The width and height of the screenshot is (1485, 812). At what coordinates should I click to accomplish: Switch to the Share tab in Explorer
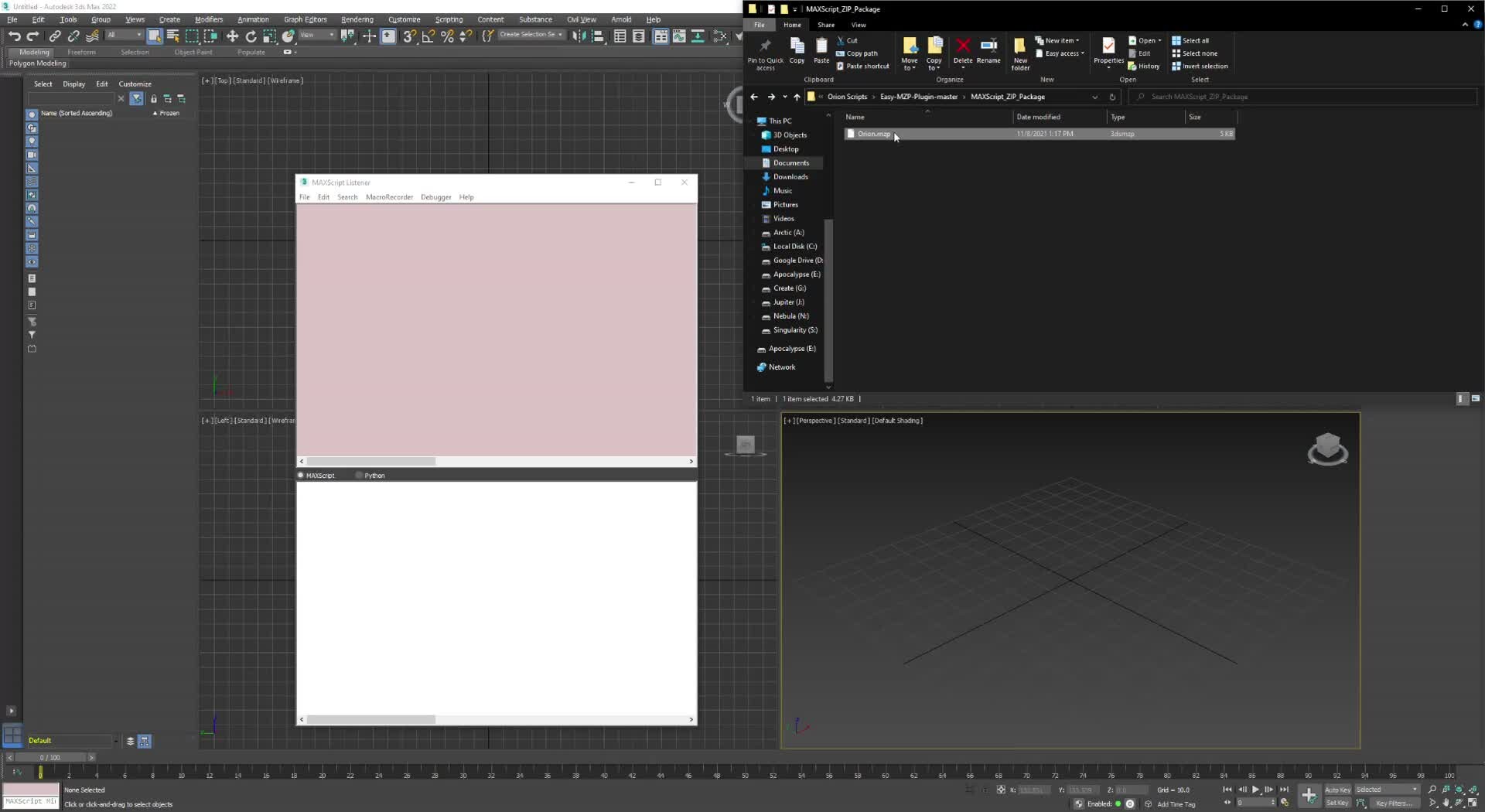pyautogui.click(x=825, y=25)
